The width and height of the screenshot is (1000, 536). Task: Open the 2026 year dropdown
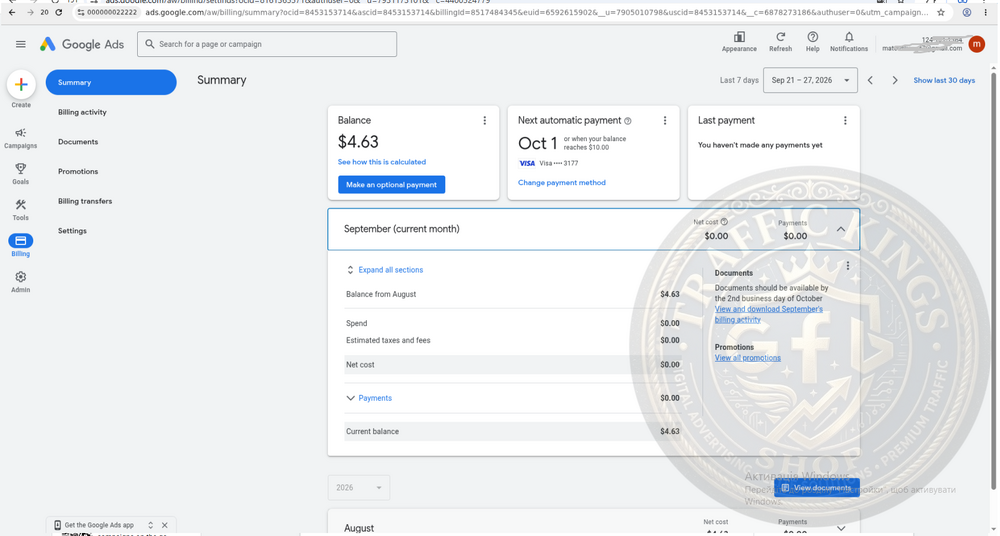click(358, 488)
